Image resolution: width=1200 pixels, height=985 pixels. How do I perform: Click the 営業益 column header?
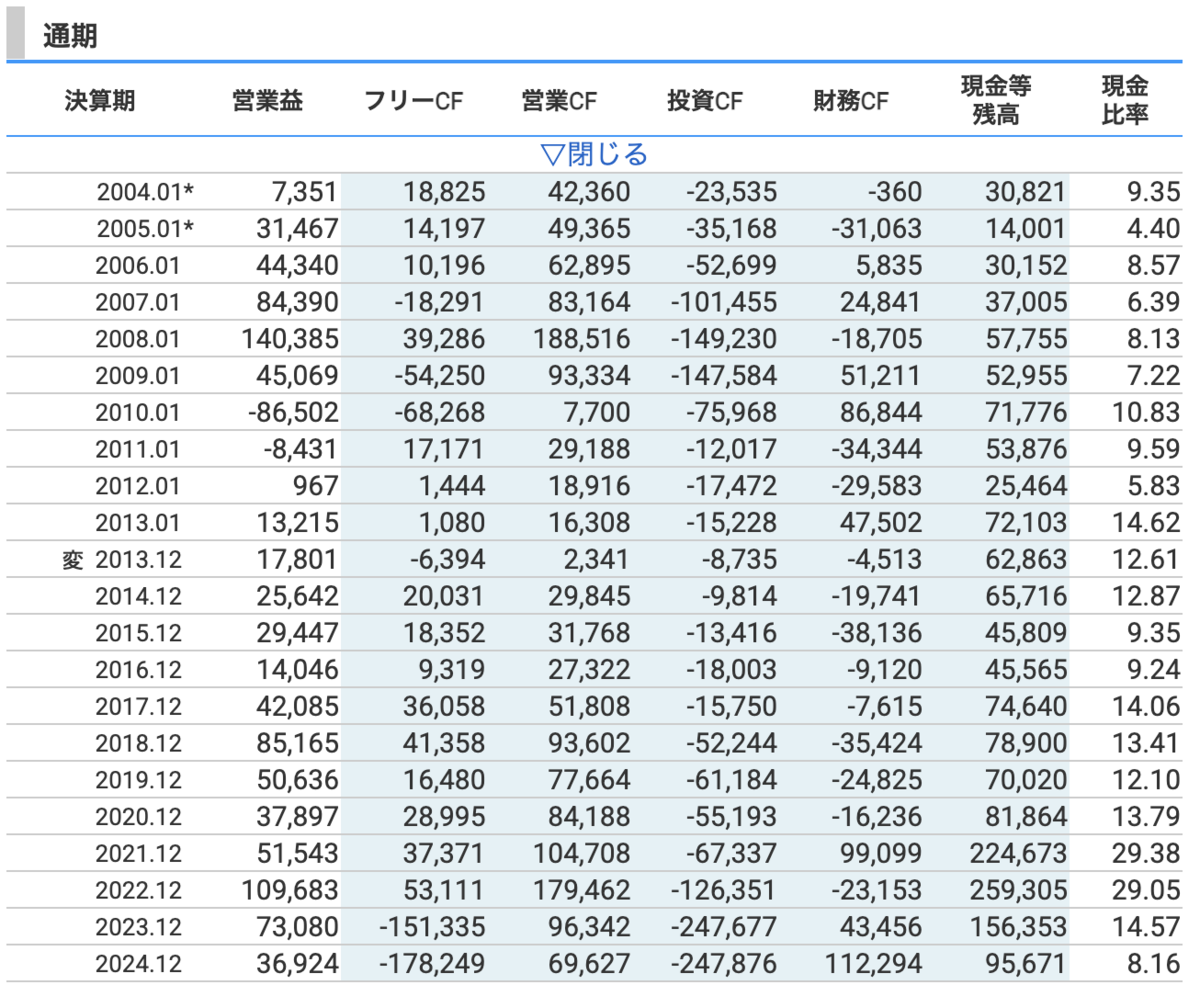(x=266, y=100)
